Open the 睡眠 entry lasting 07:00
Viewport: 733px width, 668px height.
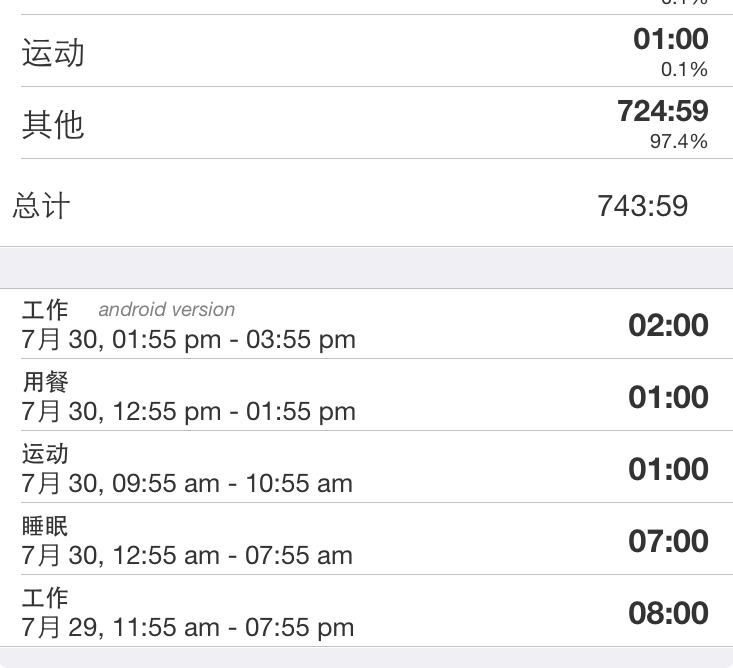click(366, 539)
